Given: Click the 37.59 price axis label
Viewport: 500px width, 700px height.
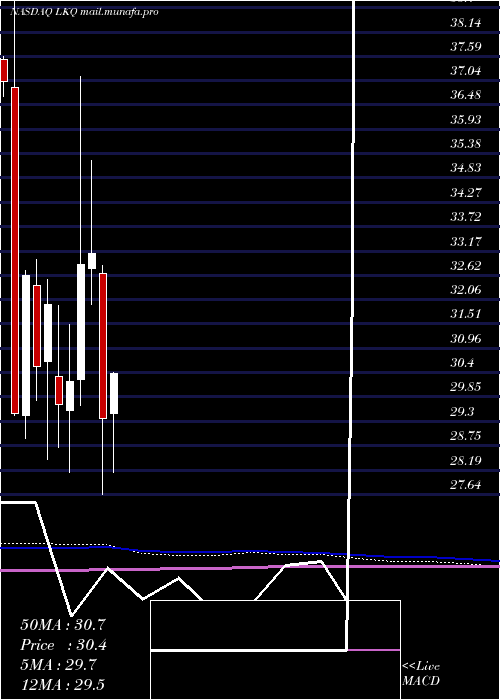Looking at the screenshot, I should tap(466, 46).
